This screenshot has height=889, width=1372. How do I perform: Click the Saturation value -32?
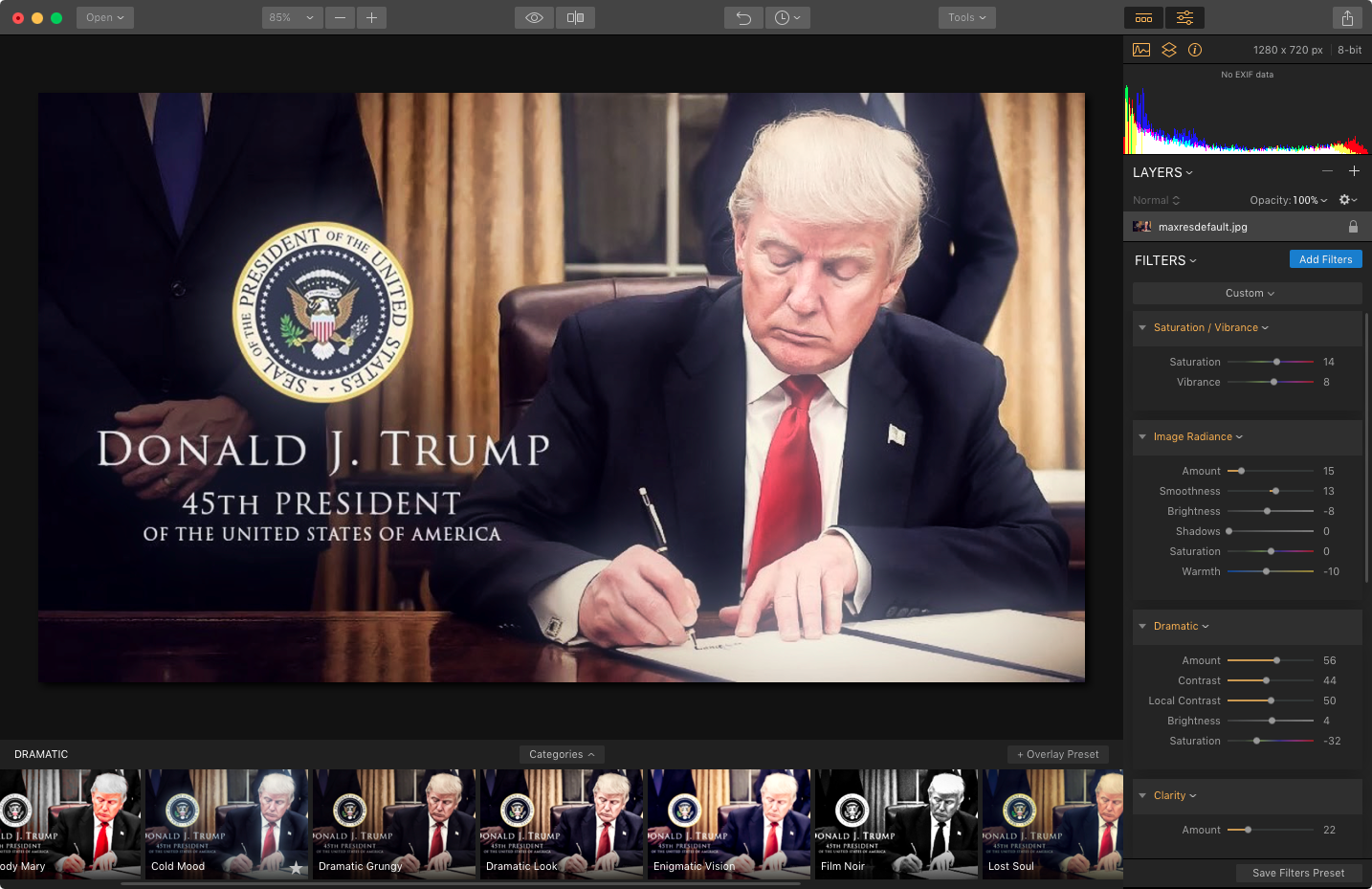coord(1332,741)
